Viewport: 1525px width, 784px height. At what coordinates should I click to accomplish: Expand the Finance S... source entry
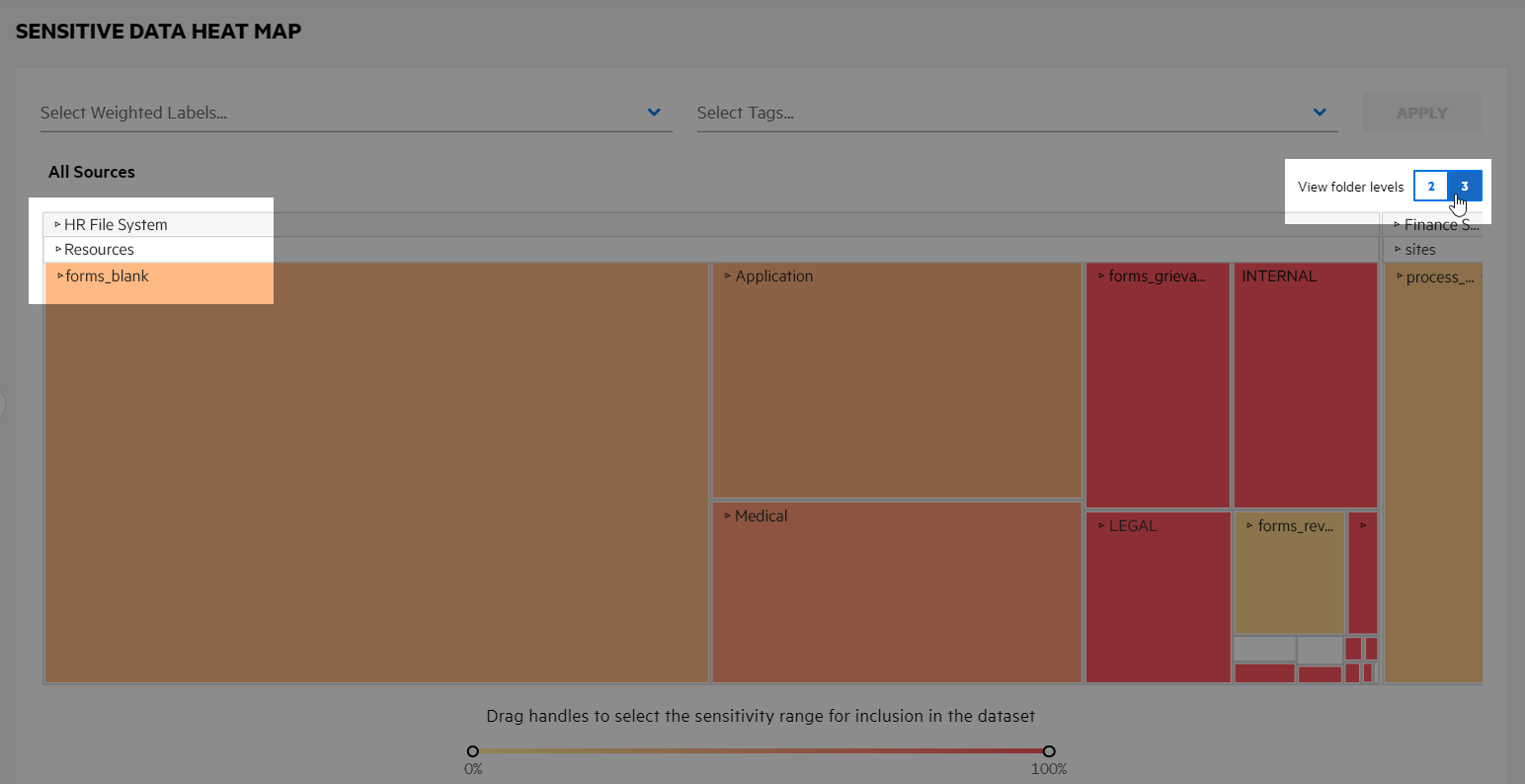(1398, 224)
